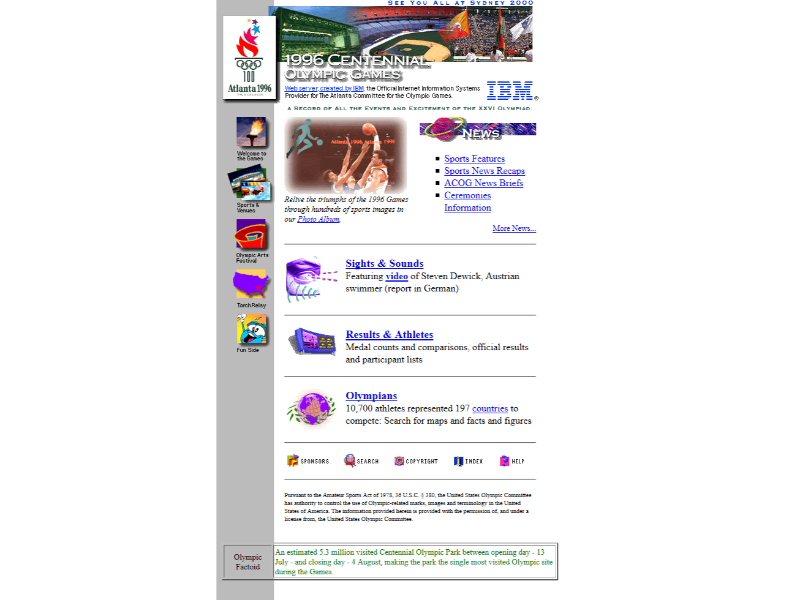The height and width of the screenshot is (600, 800).
Task: Open Help in the bottom navigation
Action: click(512, 461)
